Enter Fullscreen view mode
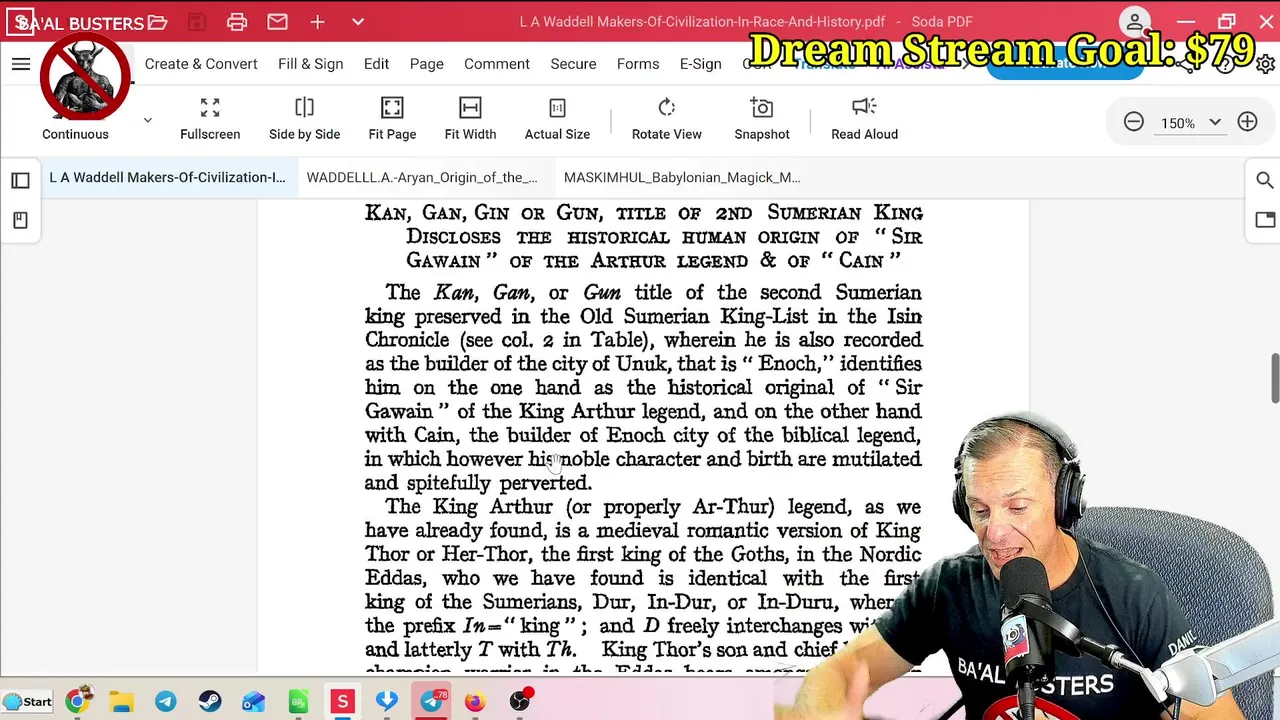1280x720 pixels. (x=210, y=118)
